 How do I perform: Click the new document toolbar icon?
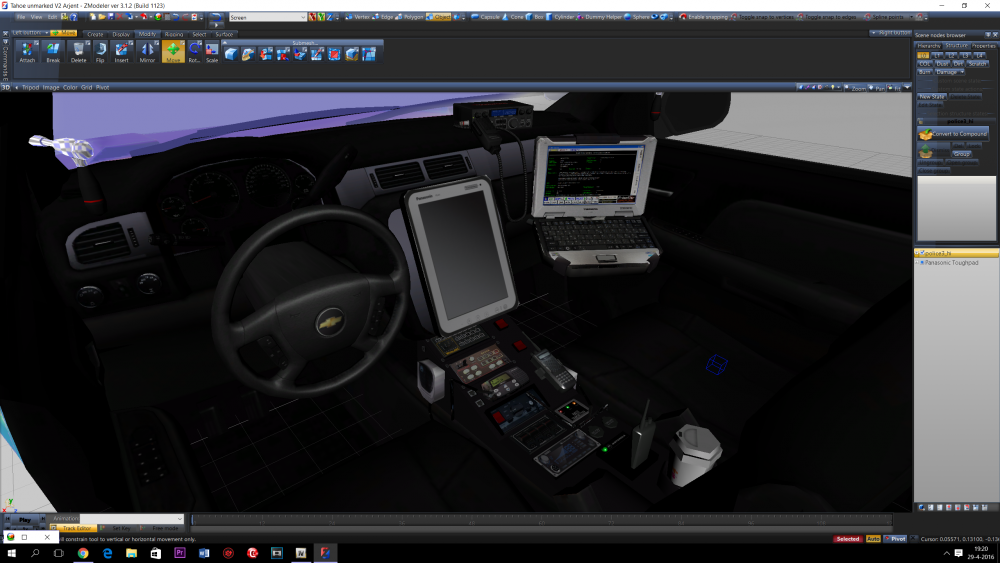click(x=92, y=17)
